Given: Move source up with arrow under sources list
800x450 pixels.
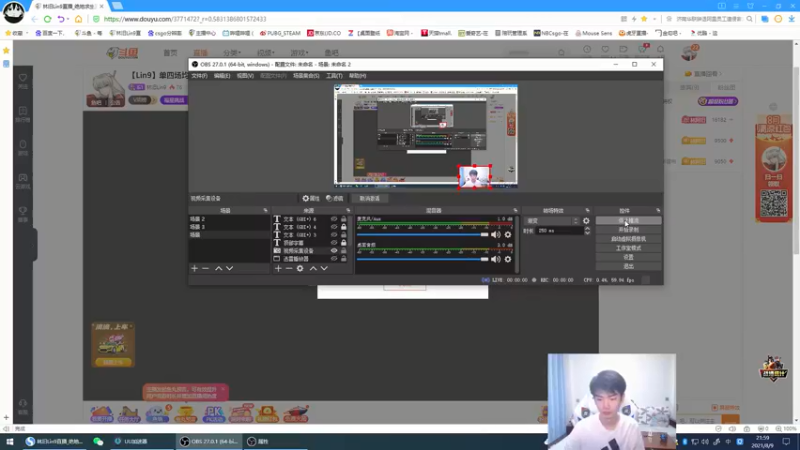Looking at the screenshot, I should (x=313, y=268).
